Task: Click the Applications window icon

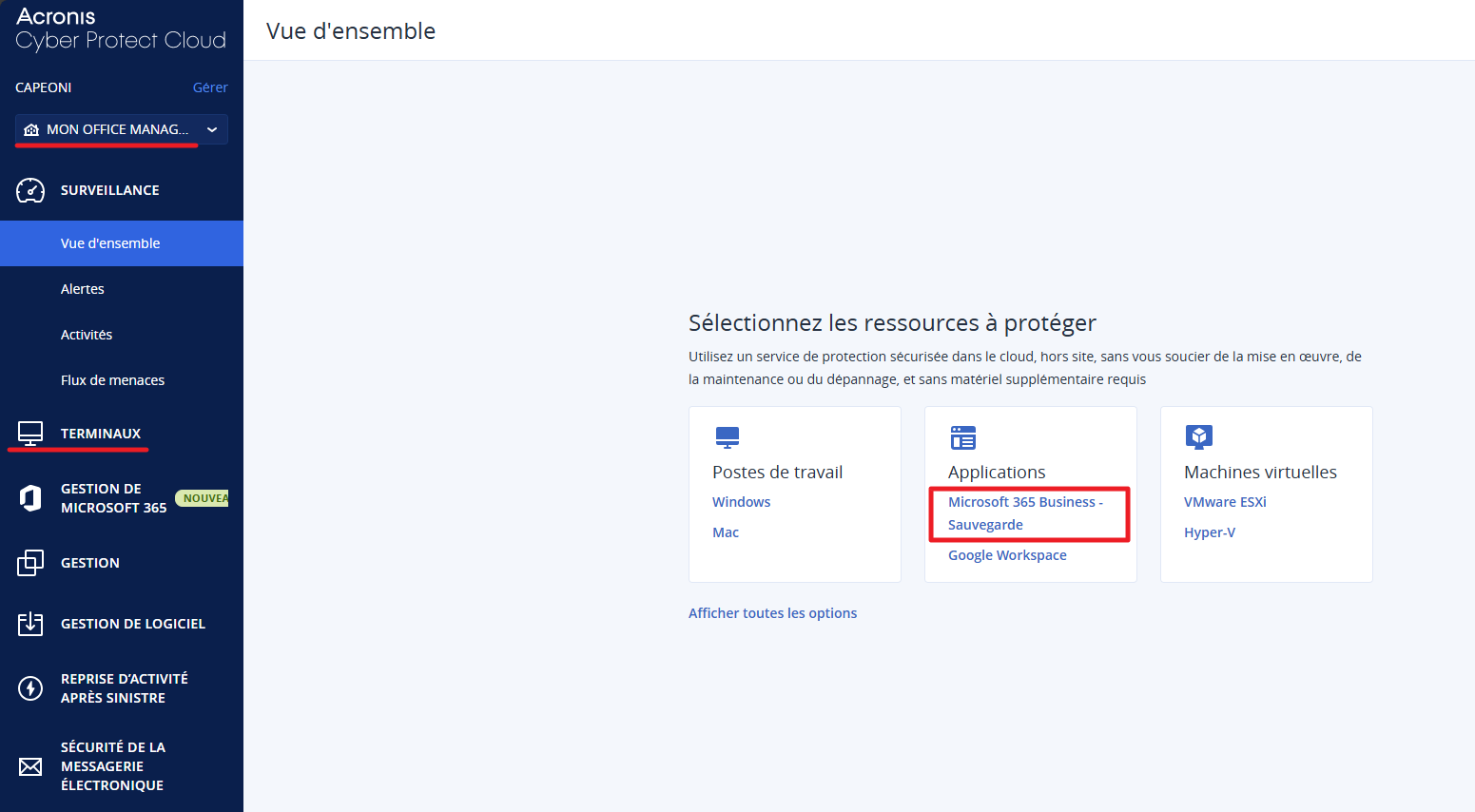Action: (x=963, y=437)
